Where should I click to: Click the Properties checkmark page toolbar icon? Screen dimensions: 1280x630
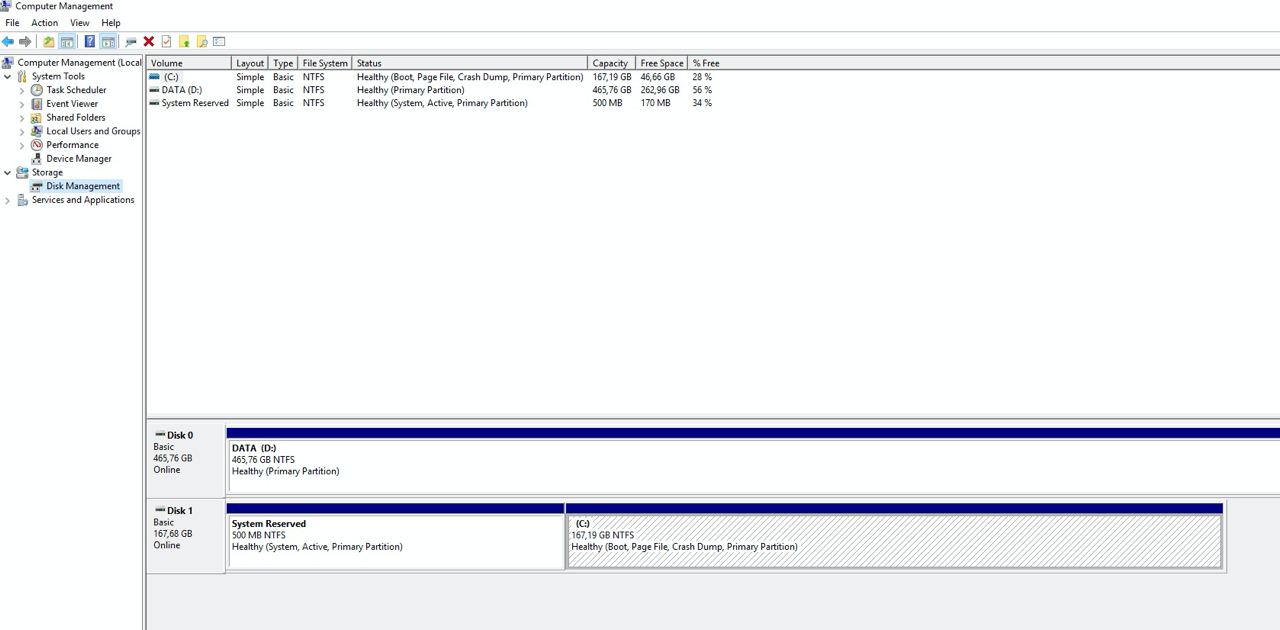pos(166,42)
